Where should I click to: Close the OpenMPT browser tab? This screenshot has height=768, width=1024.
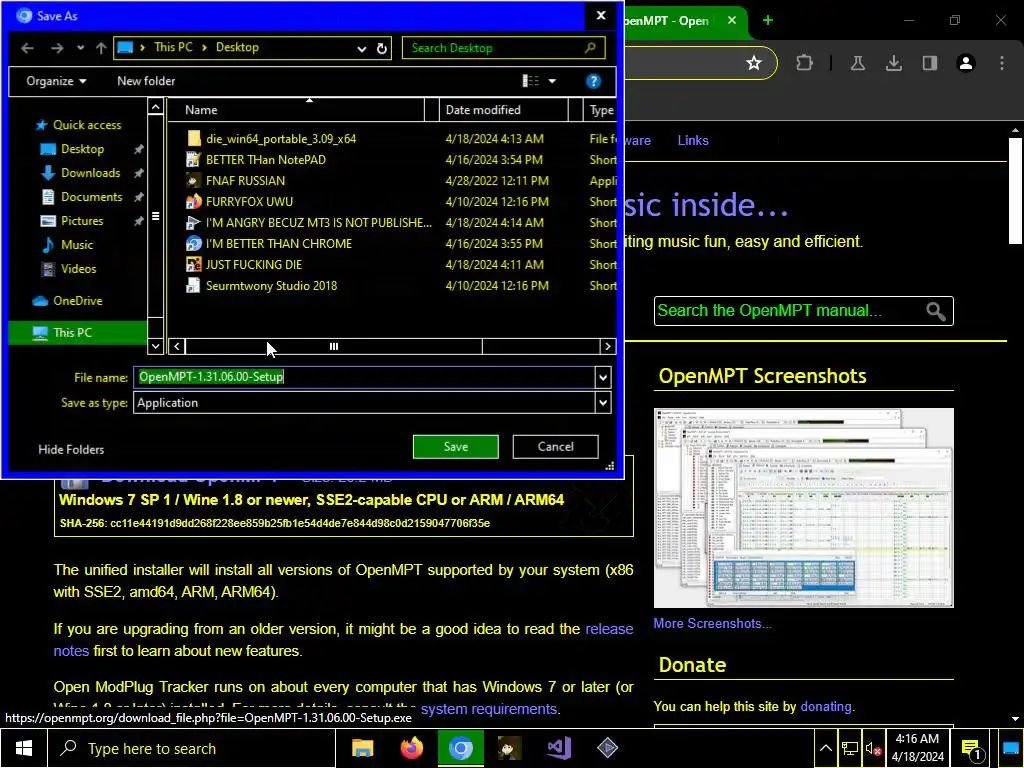[732, 20]
